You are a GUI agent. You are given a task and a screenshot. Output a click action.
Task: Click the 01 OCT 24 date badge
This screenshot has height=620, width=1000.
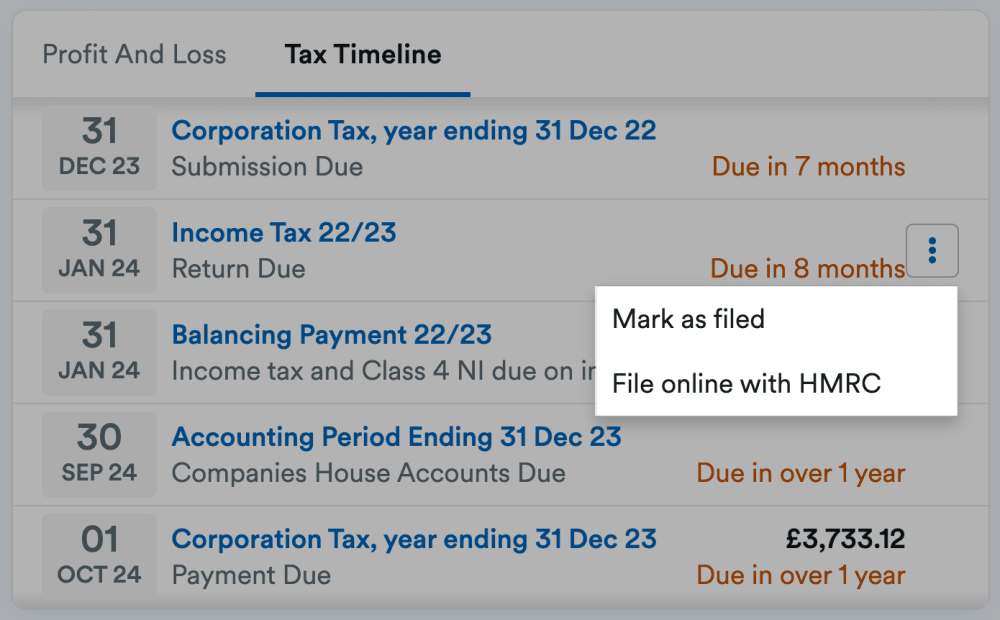pyautogui.click(x=99, y=555)
